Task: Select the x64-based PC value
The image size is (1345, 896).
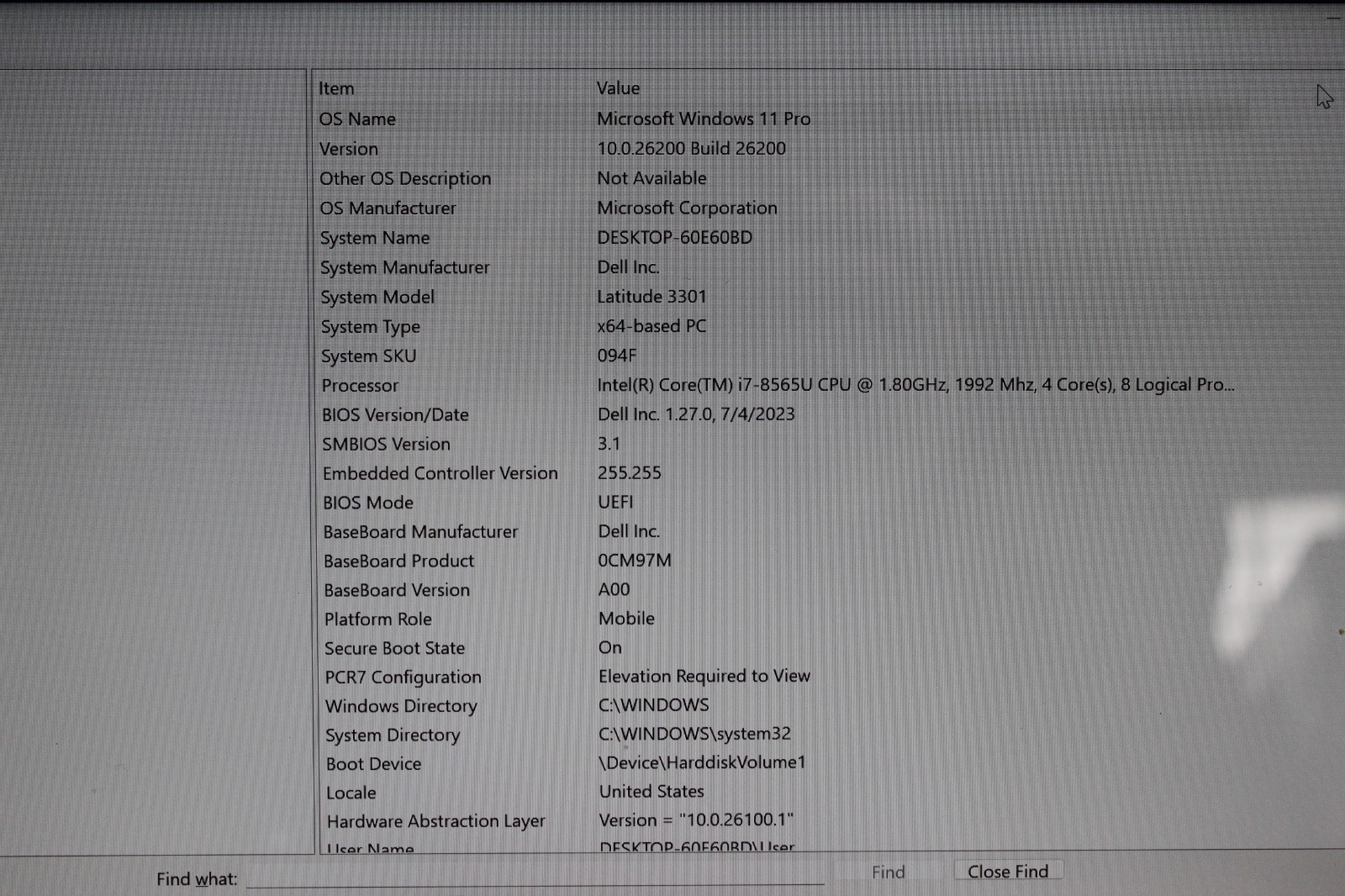Action: pyautogui.click(x=651, y=326)
